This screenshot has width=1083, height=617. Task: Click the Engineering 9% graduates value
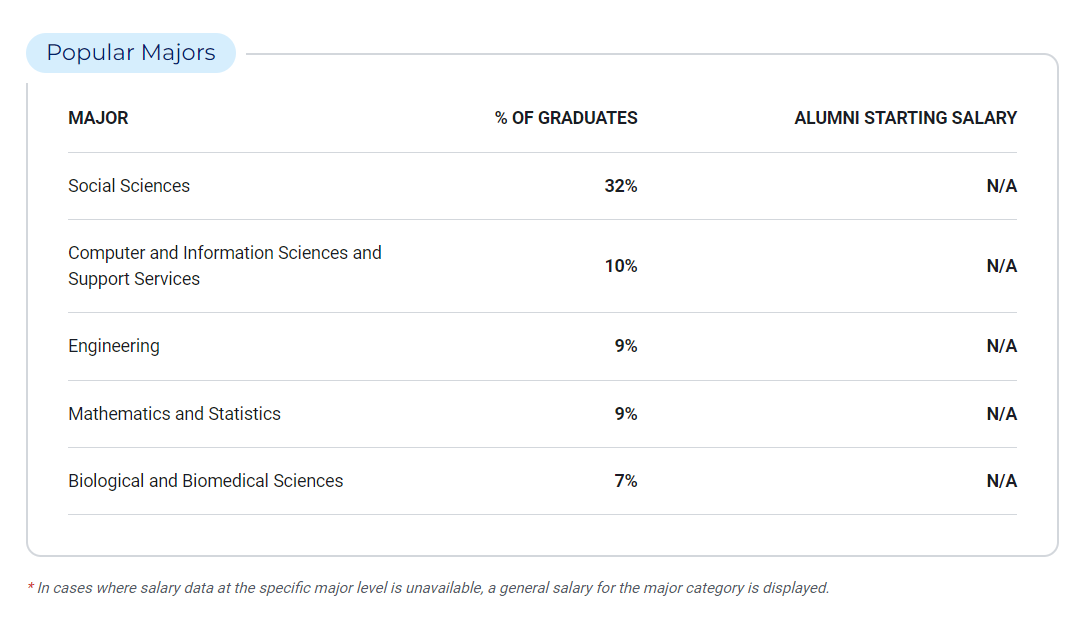(x=626, y=346)
